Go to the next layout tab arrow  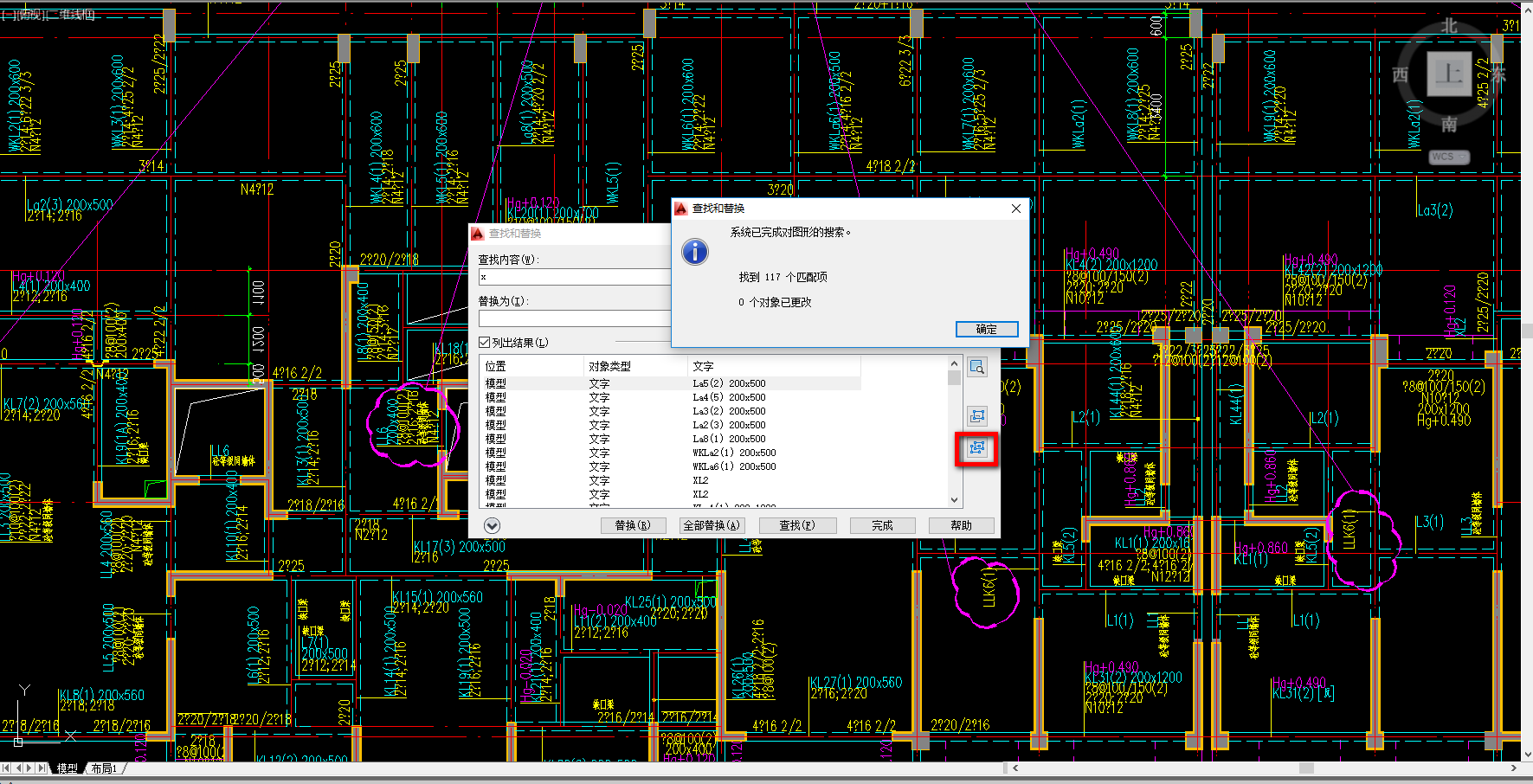pos(30,768)
